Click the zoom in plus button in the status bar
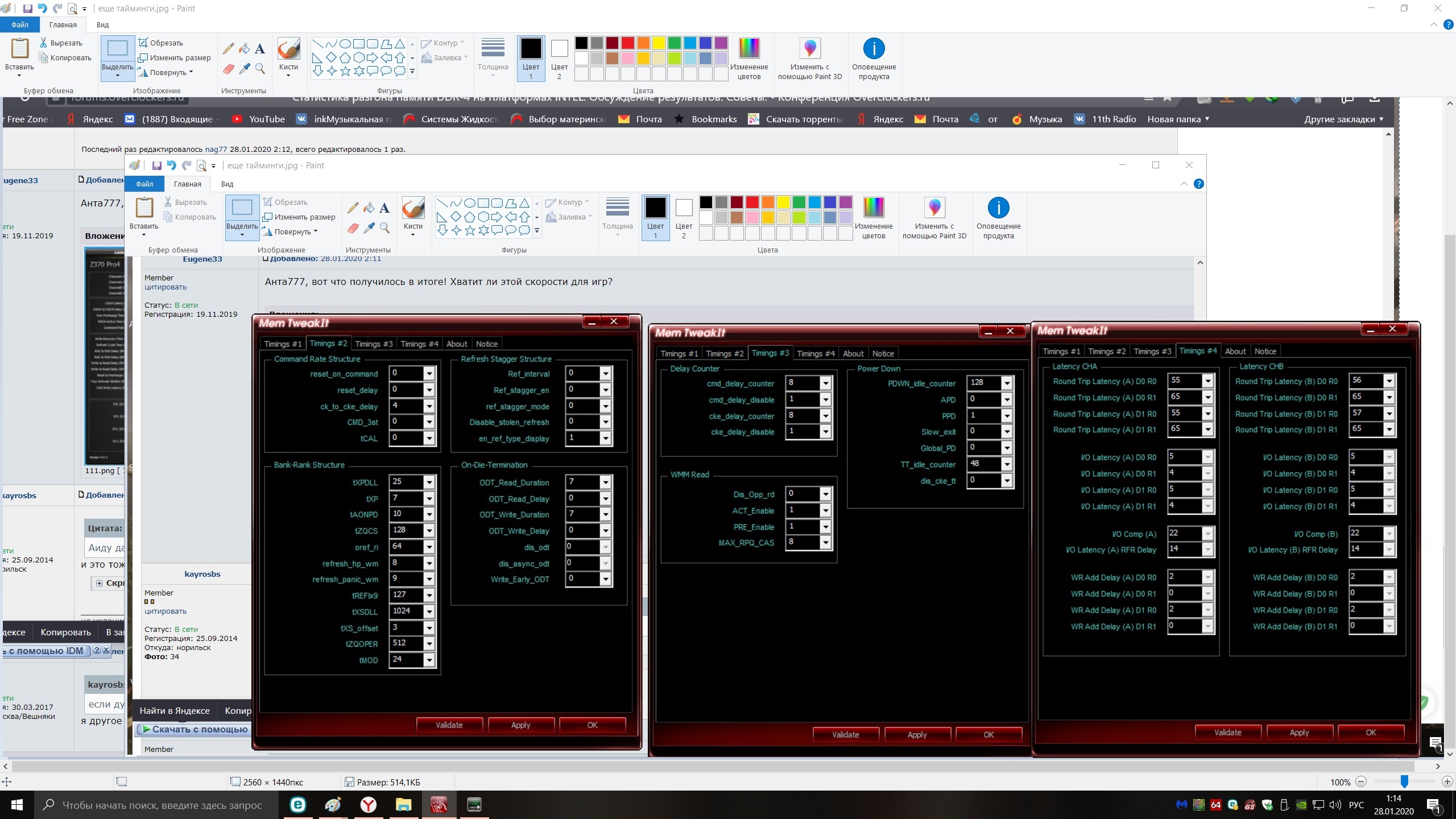1456x819 pixels. [1447, 782]
